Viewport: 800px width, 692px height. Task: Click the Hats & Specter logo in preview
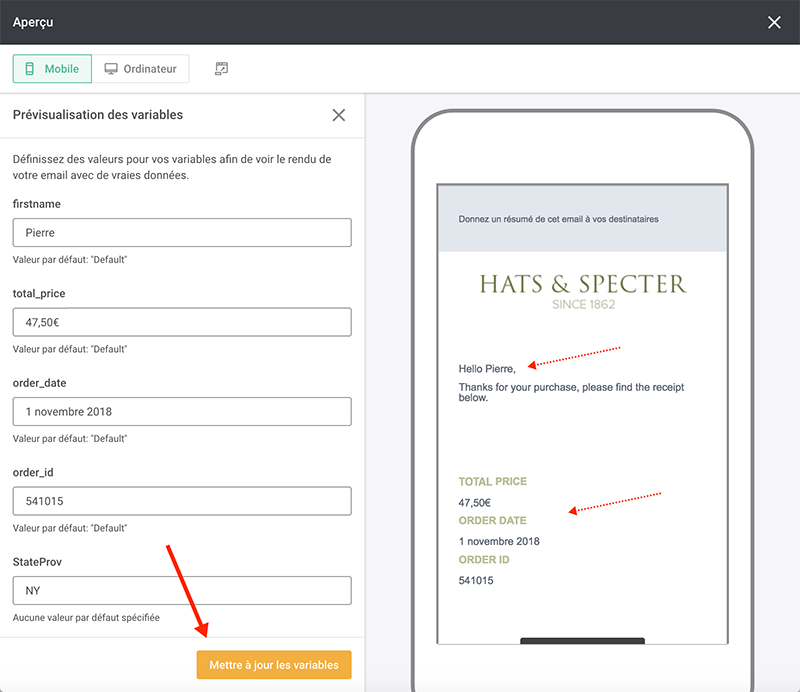pos(583,291)
